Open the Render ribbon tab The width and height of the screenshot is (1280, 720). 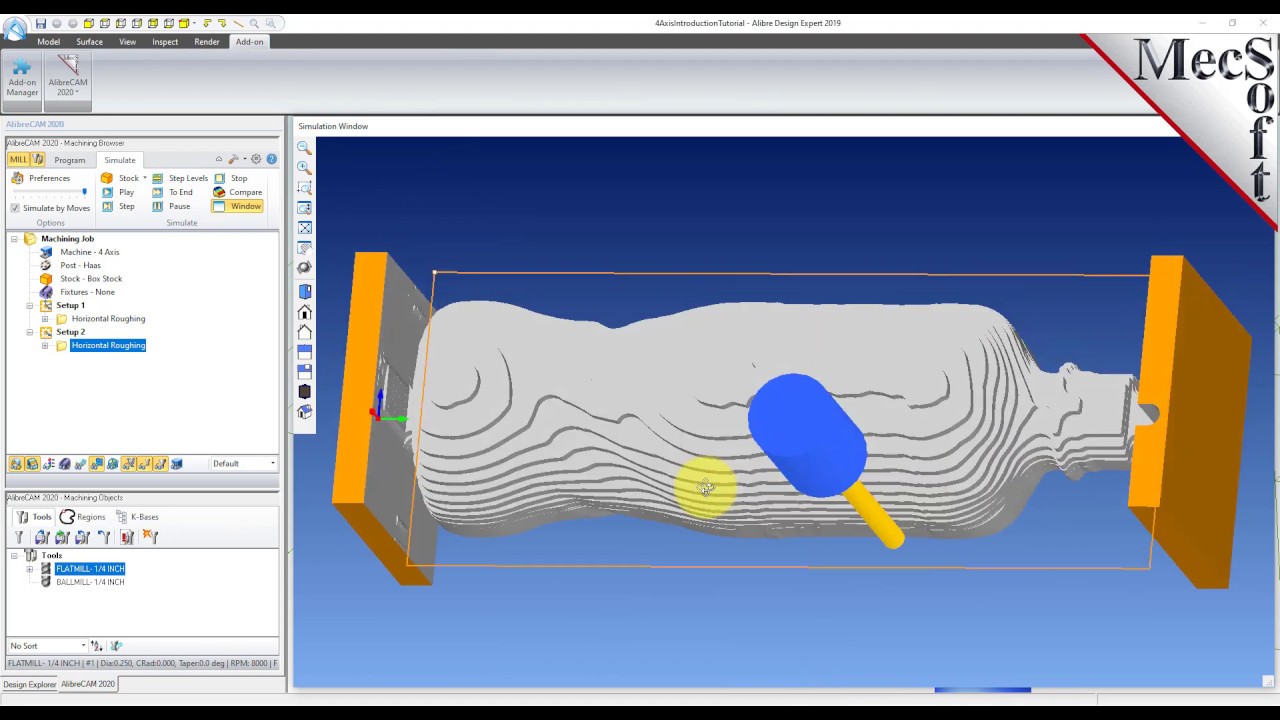coord(207,42)
